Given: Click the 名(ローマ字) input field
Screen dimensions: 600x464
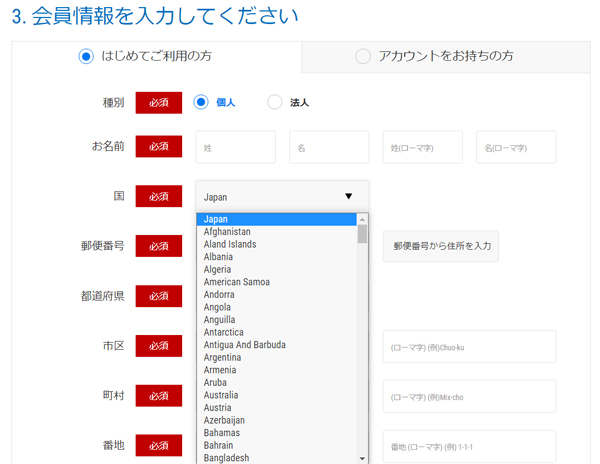Looking at the screenshot, I should [x=516, y=147].
